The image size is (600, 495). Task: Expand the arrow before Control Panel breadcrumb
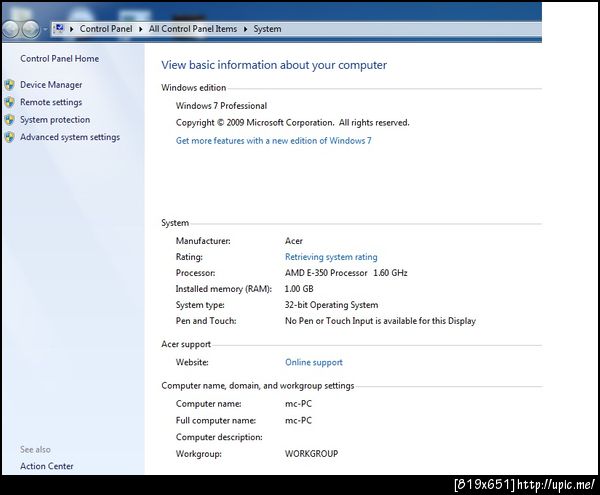coord(72,29)
